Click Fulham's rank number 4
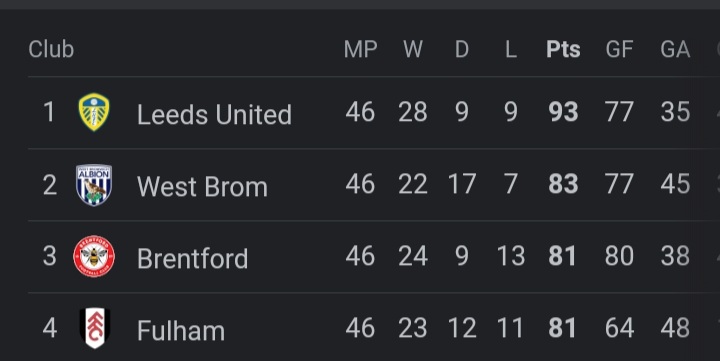Screen dimensions: 720x361 pyautogui.click(x=50, y=328)
